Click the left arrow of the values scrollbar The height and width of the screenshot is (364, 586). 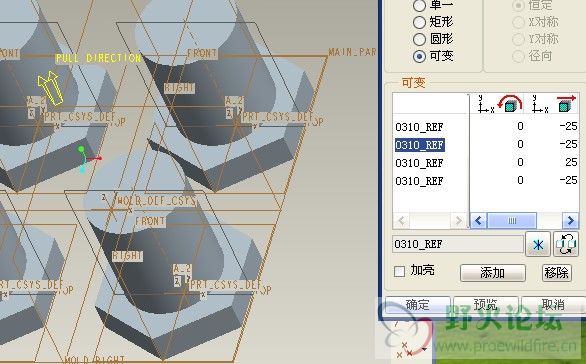coord(478,221)
